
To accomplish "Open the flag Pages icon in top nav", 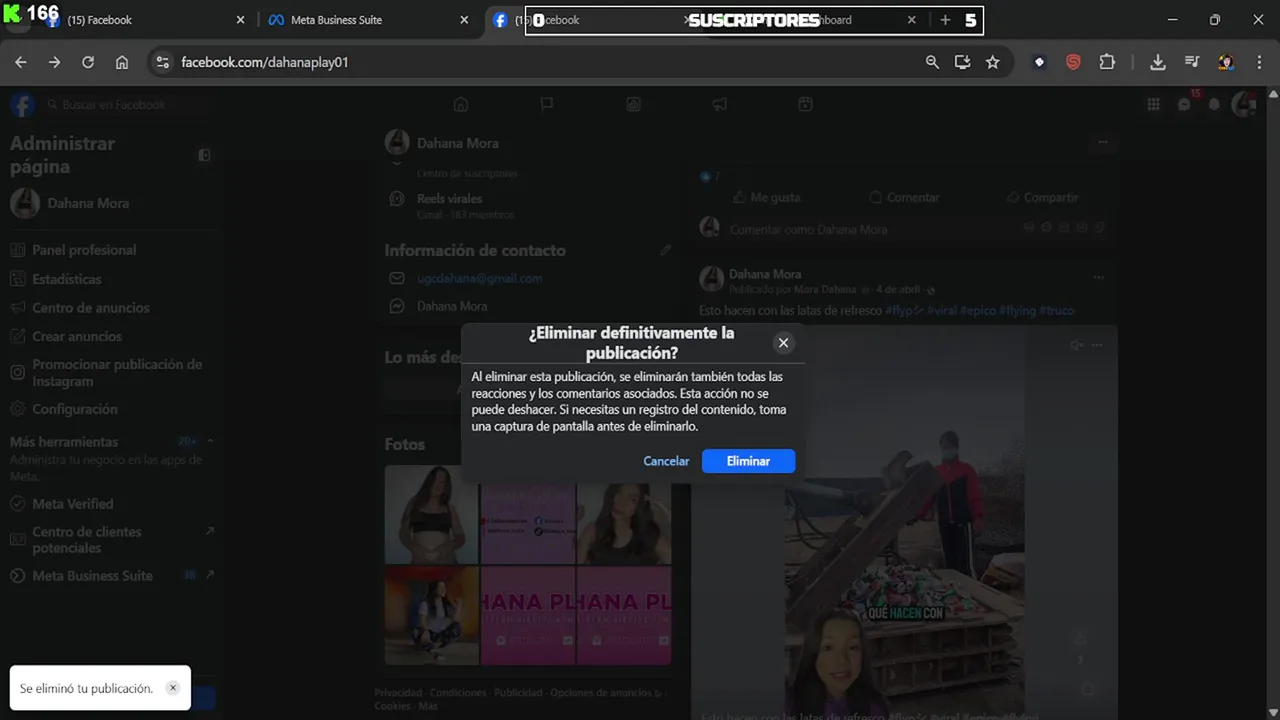I will [547, 104].
